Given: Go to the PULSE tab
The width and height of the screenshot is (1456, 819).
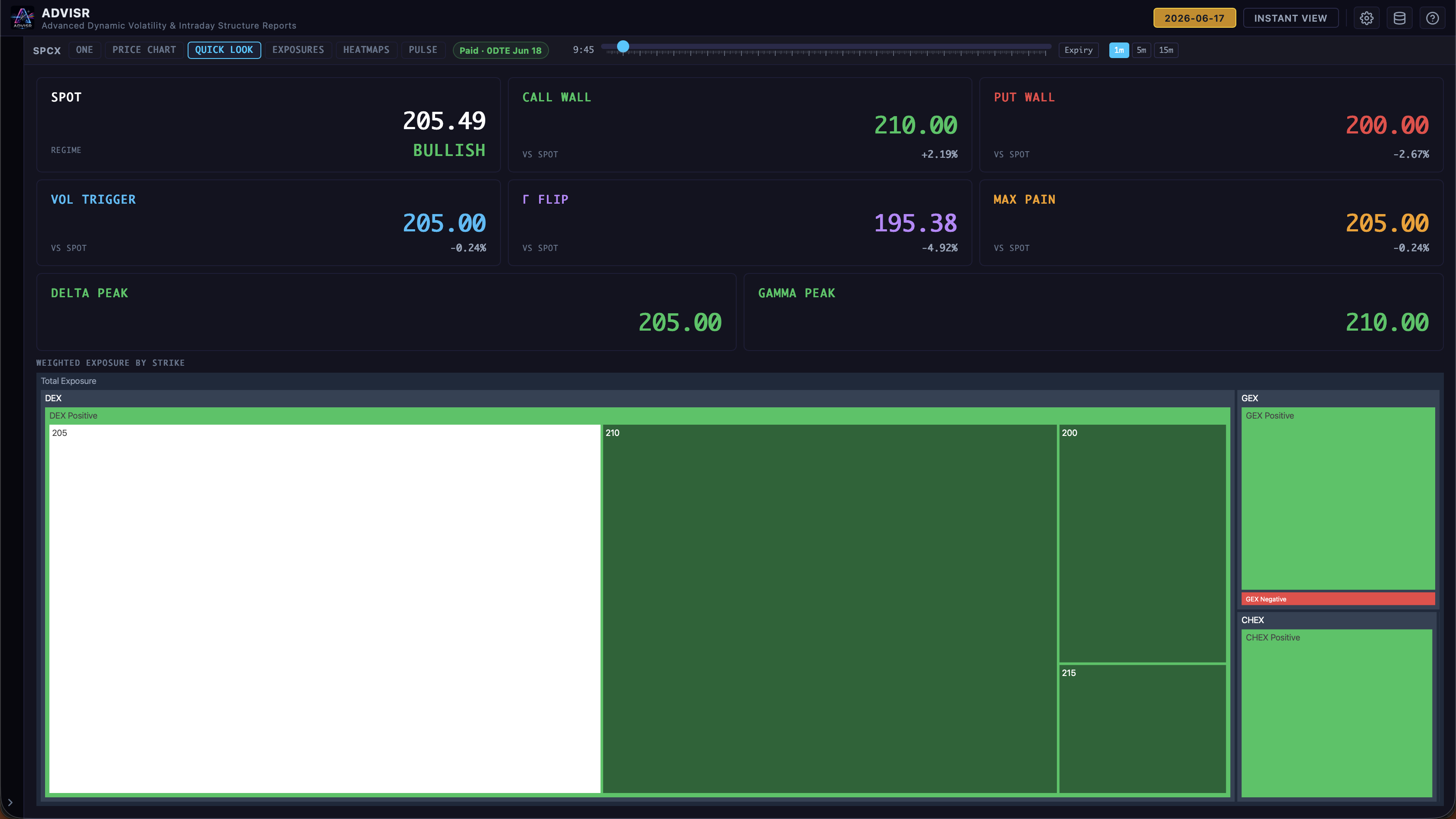Looking at the screenshot, I should (423, 50).
